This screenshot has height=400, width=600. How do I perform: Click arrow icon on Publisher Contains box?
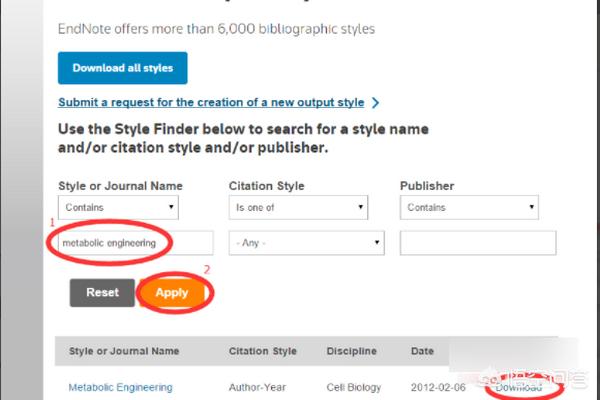point(532,207)
